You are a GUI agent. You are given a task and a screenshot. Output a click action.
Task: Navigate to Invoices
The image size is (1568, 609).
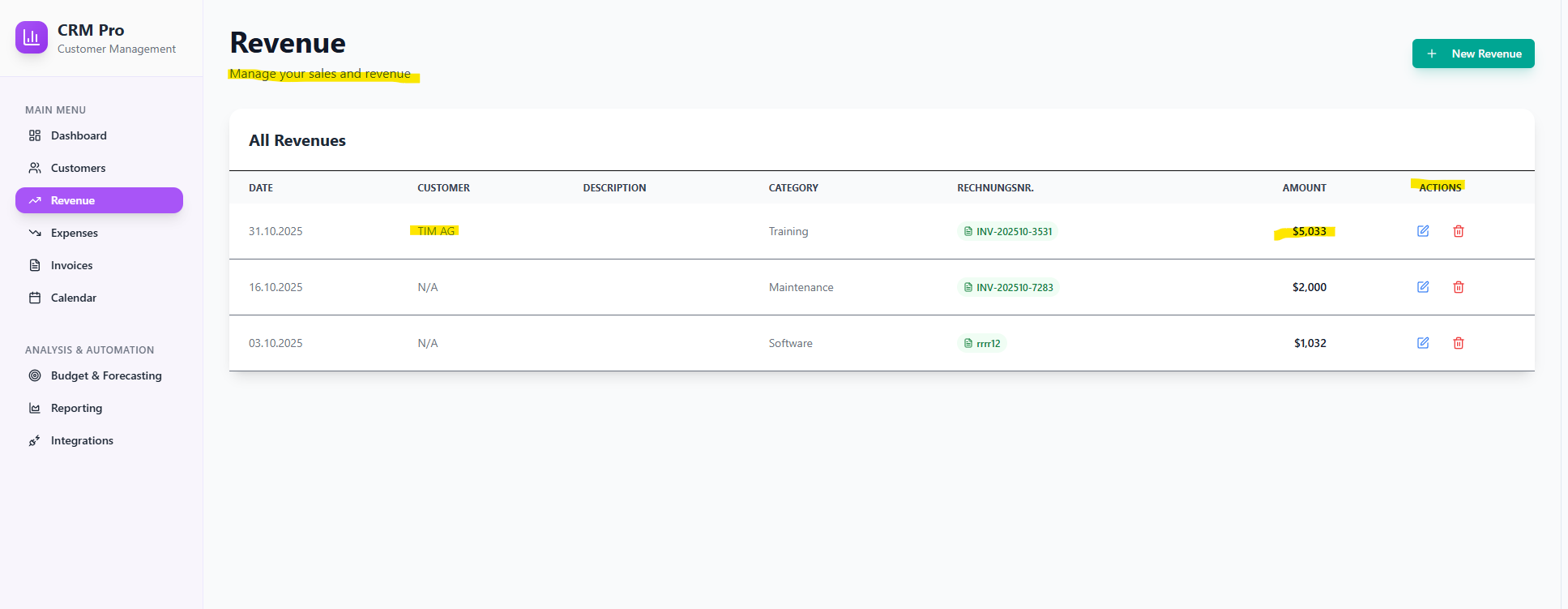[99, 265]
